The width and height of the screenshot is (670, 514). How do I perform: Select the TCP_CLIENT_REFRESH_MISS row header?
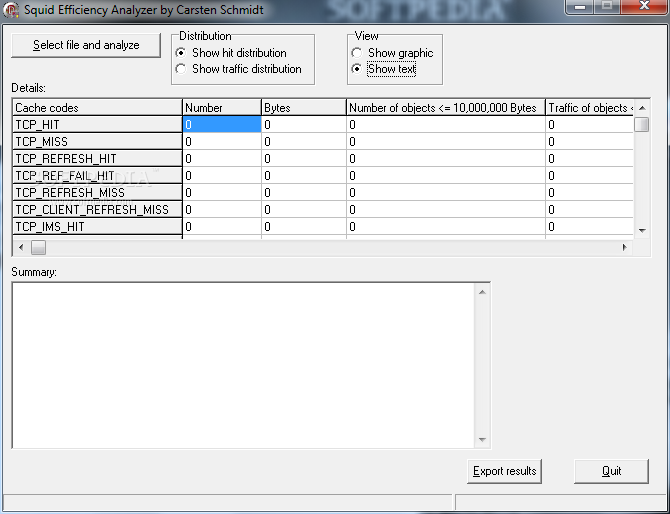(97, 209)
